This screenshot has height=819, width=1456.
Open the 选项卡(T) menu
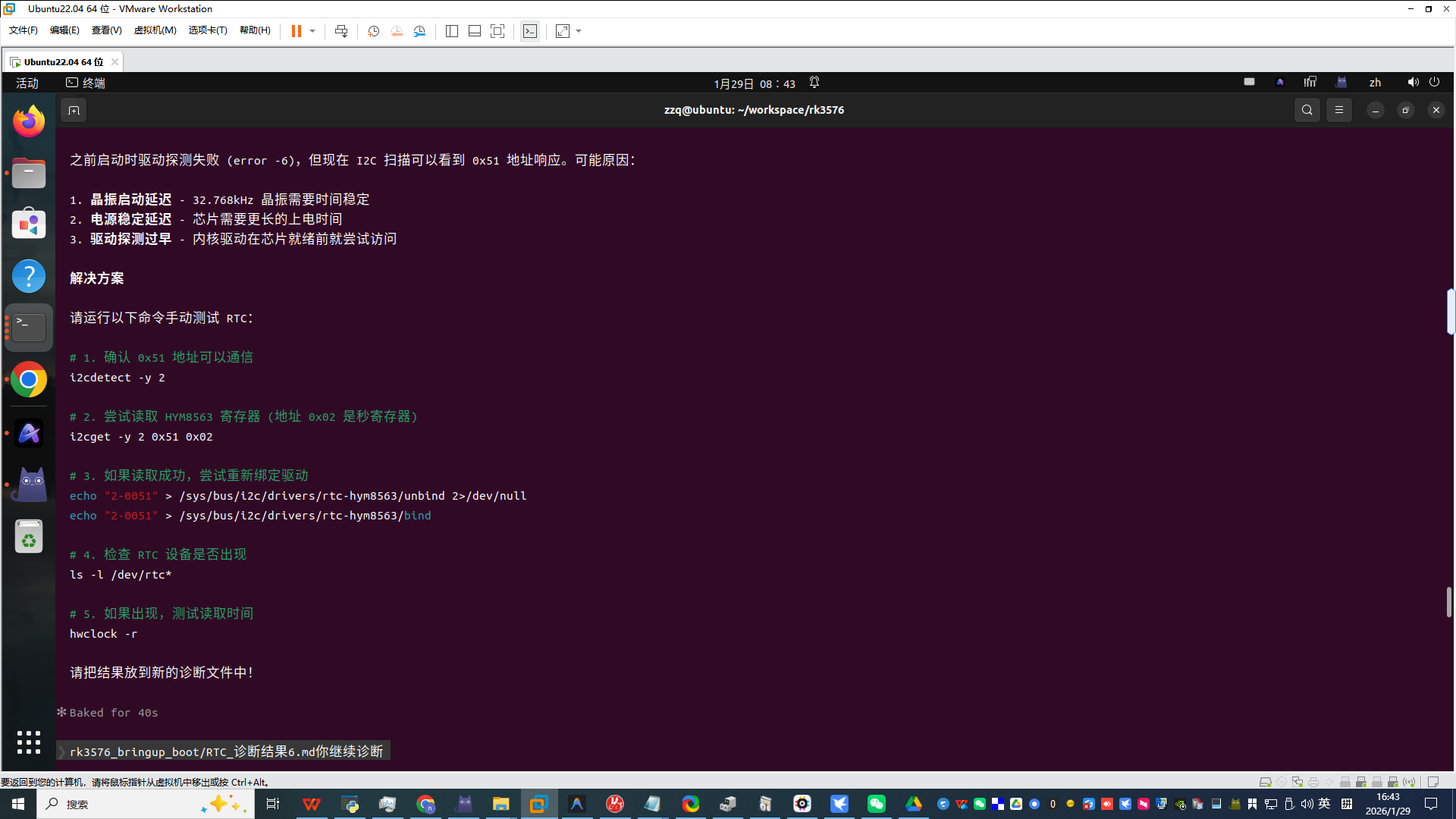pos(207,30)
